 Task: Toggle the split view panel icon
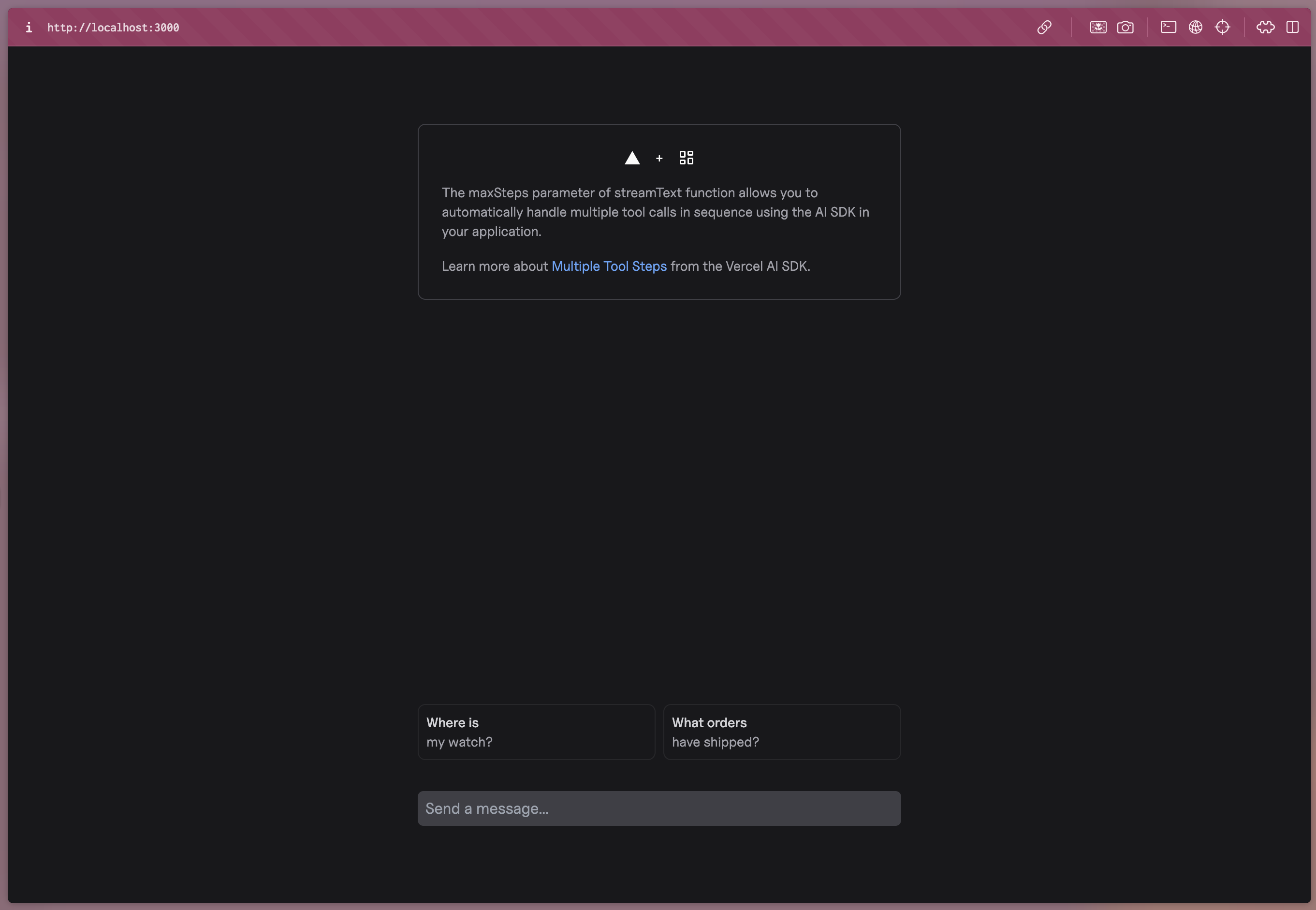(1292, 27)
